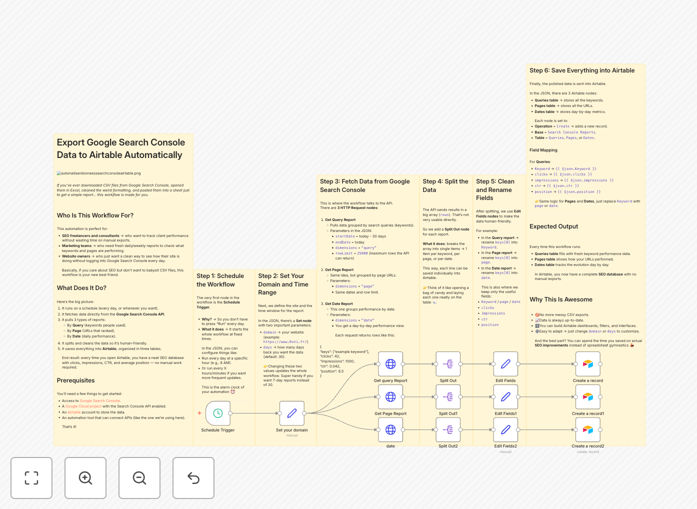The height and width of the screenshot is (509, 697).
Task: Open the Airtable Create a record1 node
Action: pyautogui.click(x=588, y=397)
